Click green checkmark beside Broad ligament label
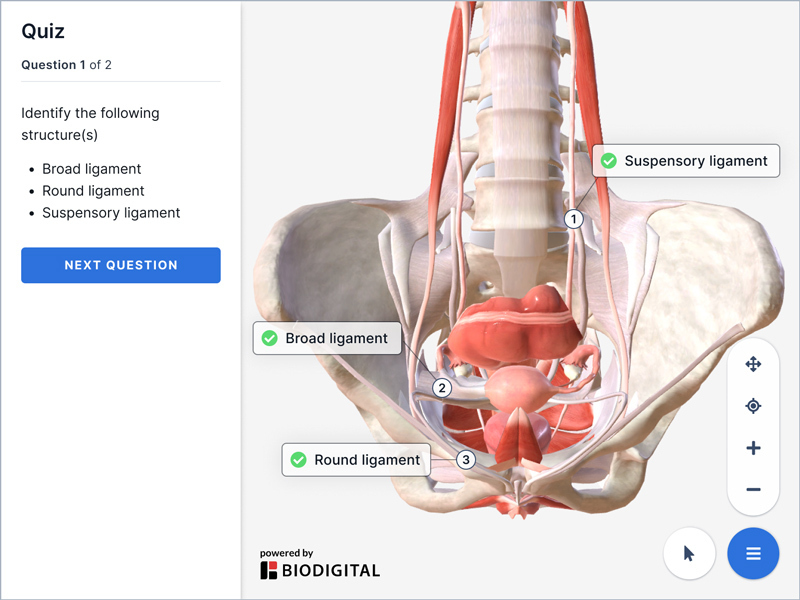The image size is (800, 600). click(x=269, y=338)
